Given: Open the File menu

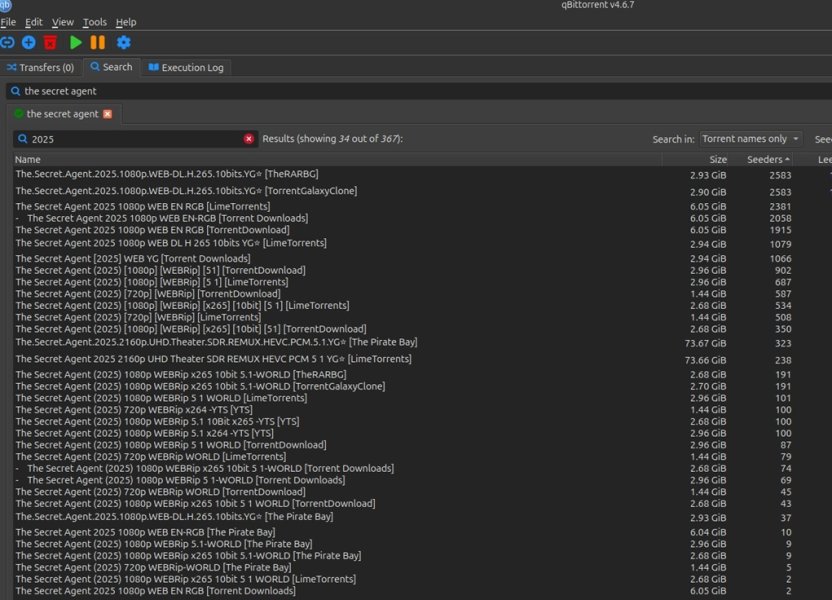Looking at the screenshot, I should (9, 22).
